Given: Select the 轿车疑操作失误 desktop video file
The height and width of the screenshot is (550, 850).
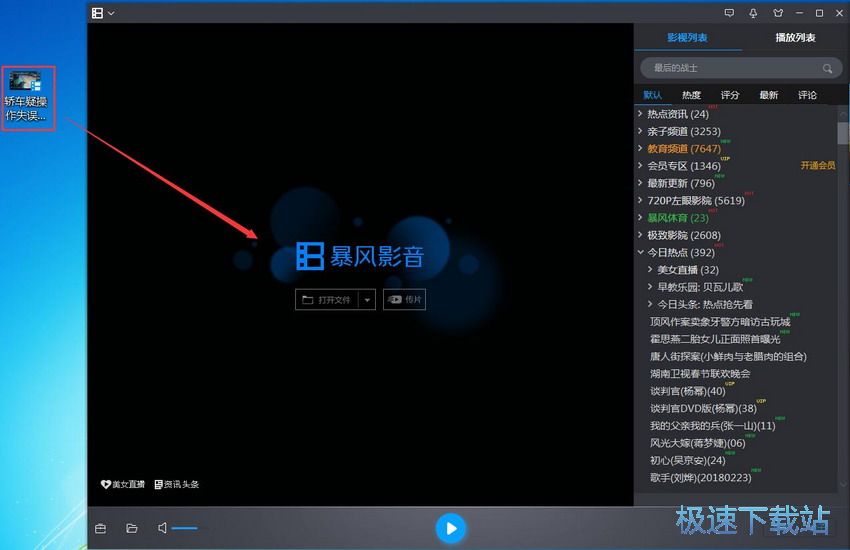Looking at the screenshot, I should coord(26,98).
